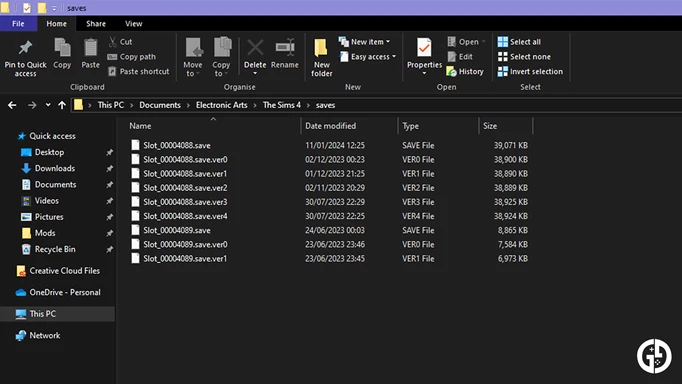Switch to the Home ribbon tab

(57, 23)
